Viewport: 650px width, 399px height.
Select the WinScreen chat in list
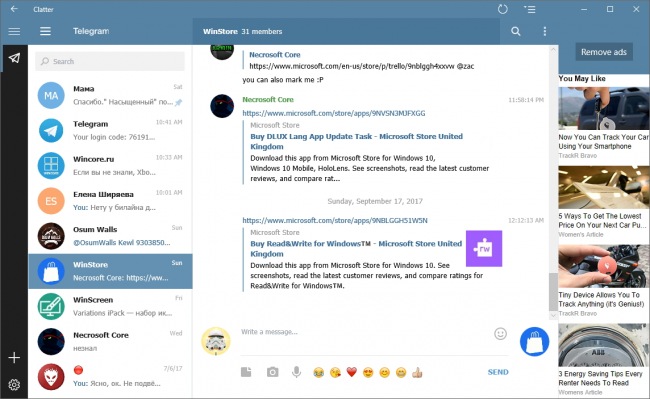tap(110, 306)
